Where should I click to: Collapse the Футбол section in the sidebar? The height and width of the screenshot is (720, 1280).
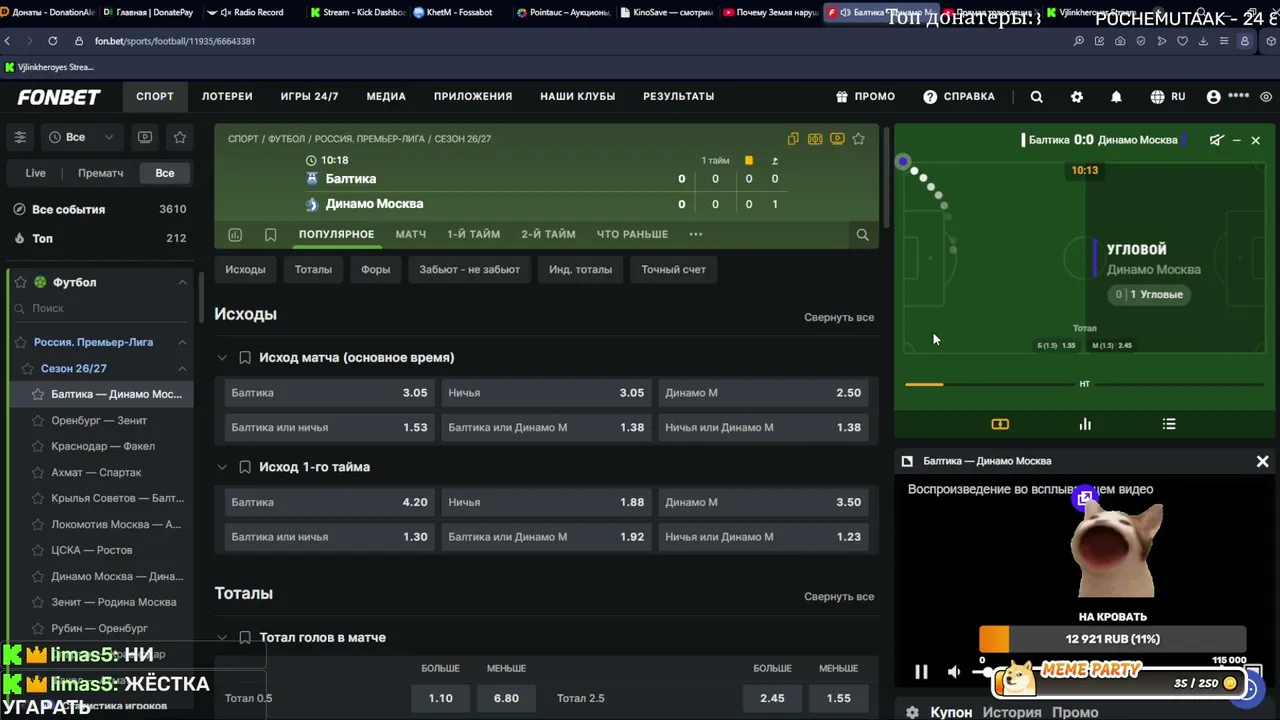[x=182, y=283]
